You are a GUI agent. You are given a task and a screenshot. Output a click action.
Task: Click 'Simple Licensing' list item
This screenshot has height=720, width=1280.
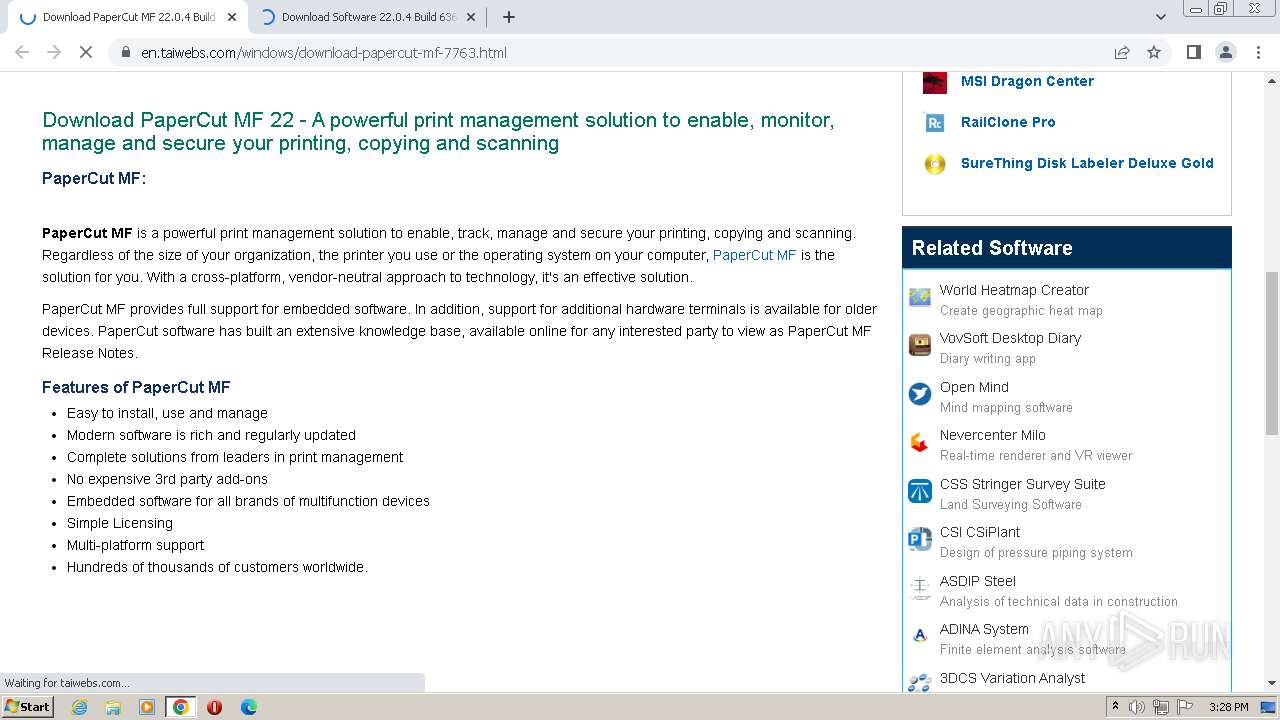(120, 523)
